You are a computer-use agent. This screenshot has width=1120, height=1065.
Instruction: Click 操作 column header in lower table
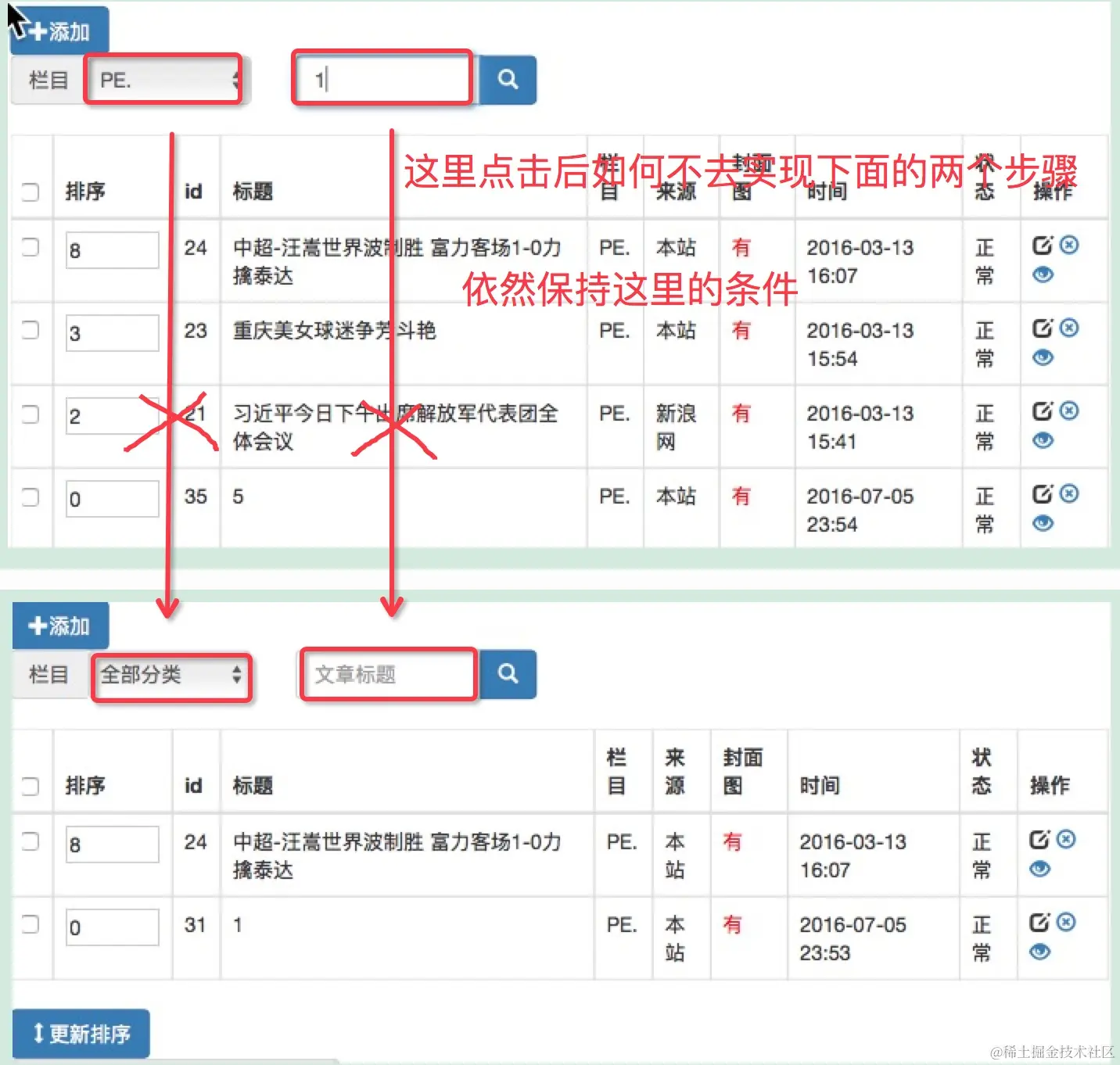1050,786
